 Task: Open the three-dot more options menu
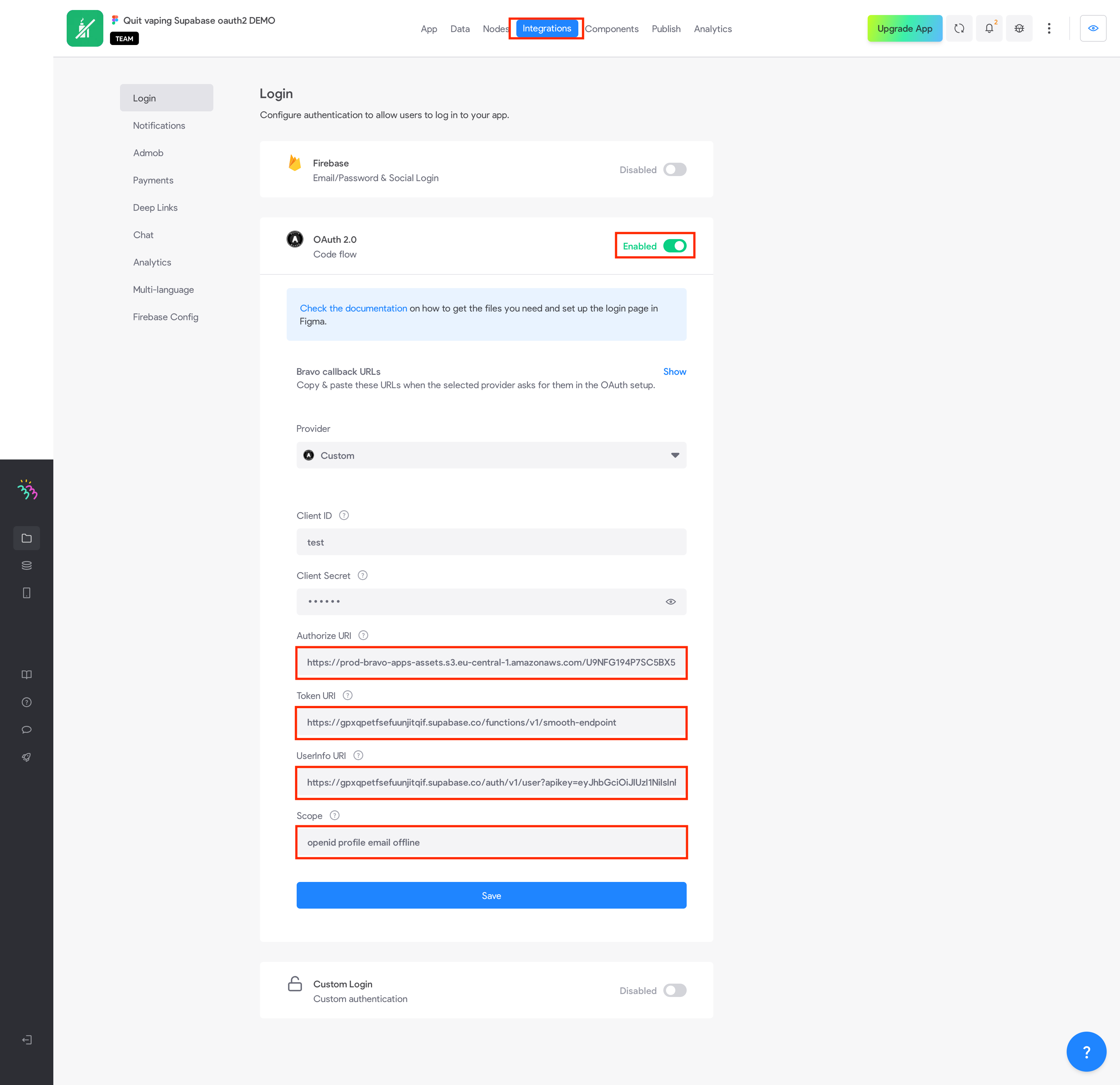[x=1049, y=29]
